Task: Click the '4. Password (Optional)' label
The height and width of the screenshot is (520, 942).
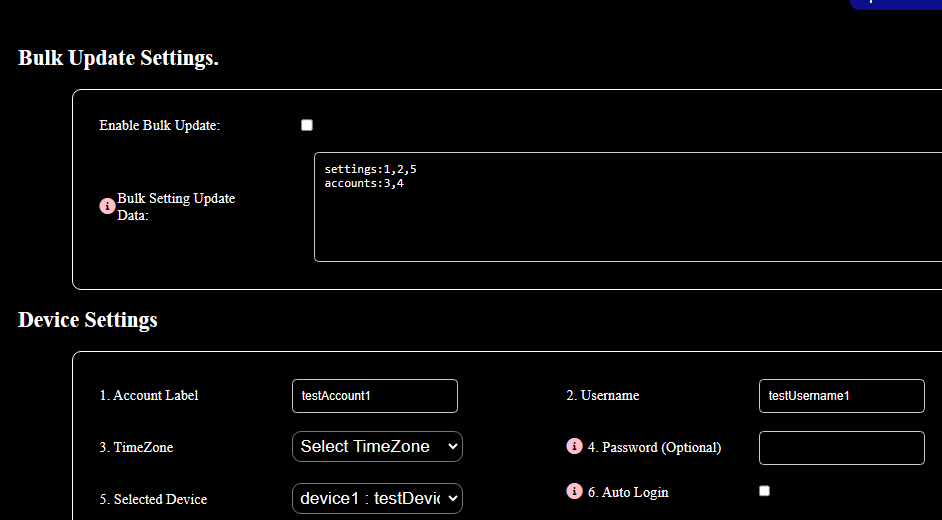Action: (654, 447)
